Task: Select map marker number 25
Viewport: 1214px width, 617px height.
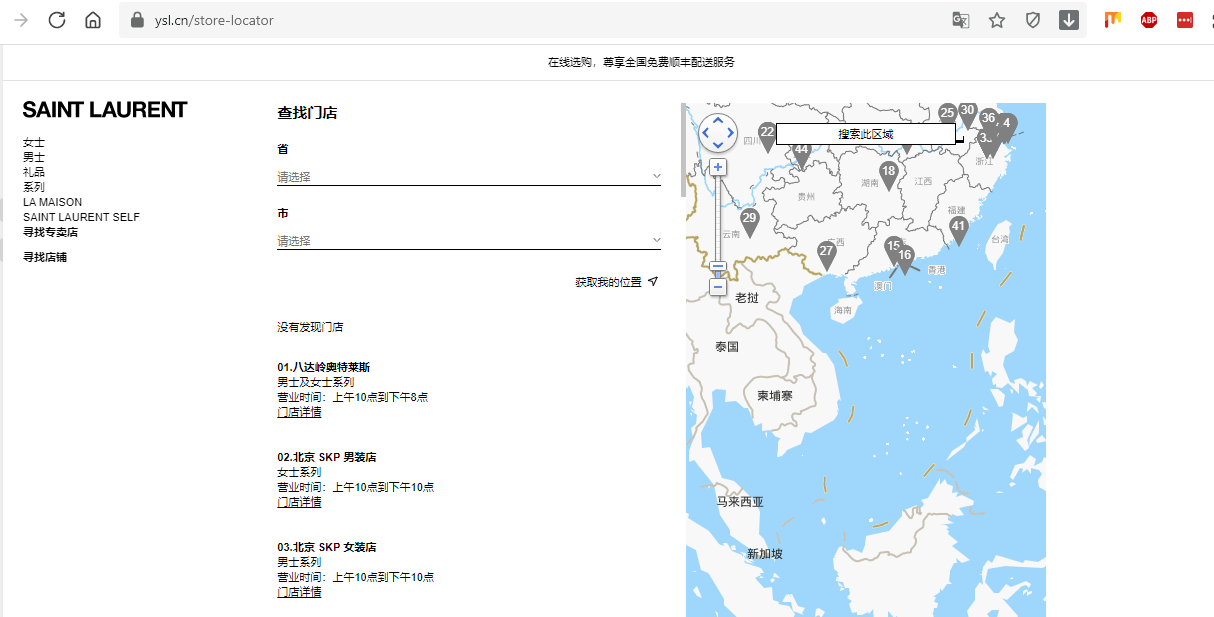Action: tap(947, 115)
